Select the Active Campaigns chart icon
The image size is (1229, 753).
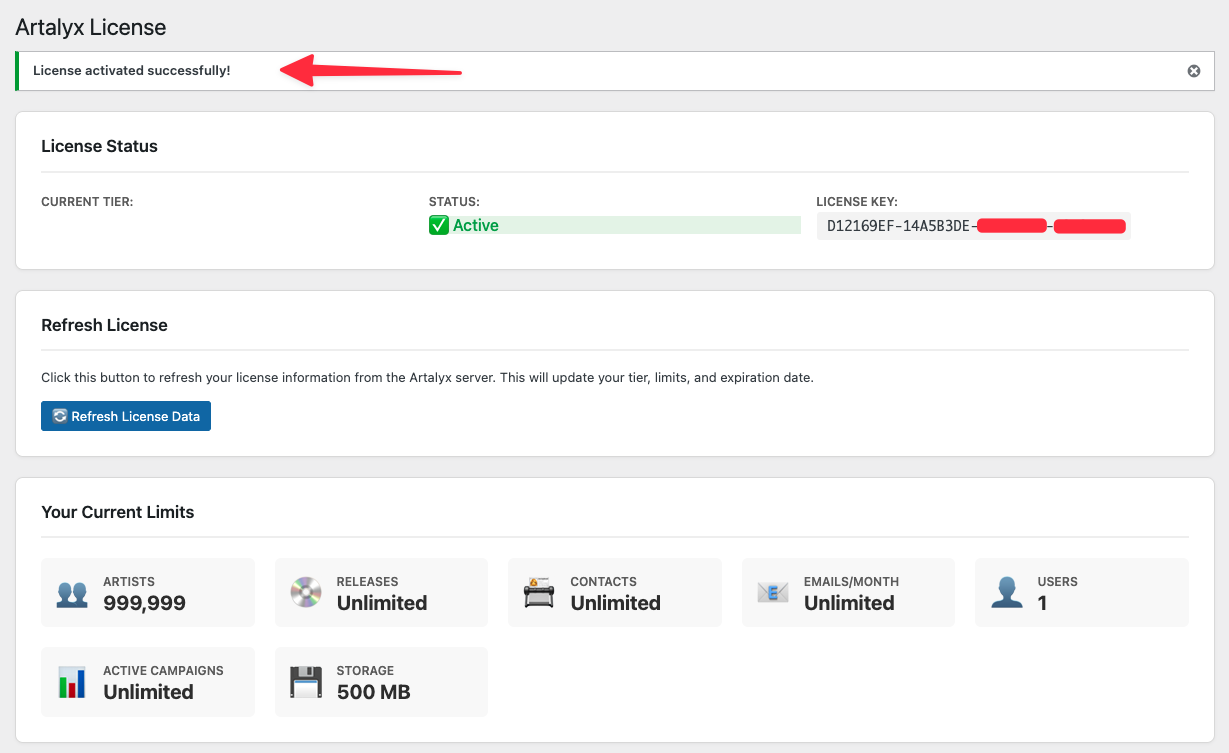(70, 681)
